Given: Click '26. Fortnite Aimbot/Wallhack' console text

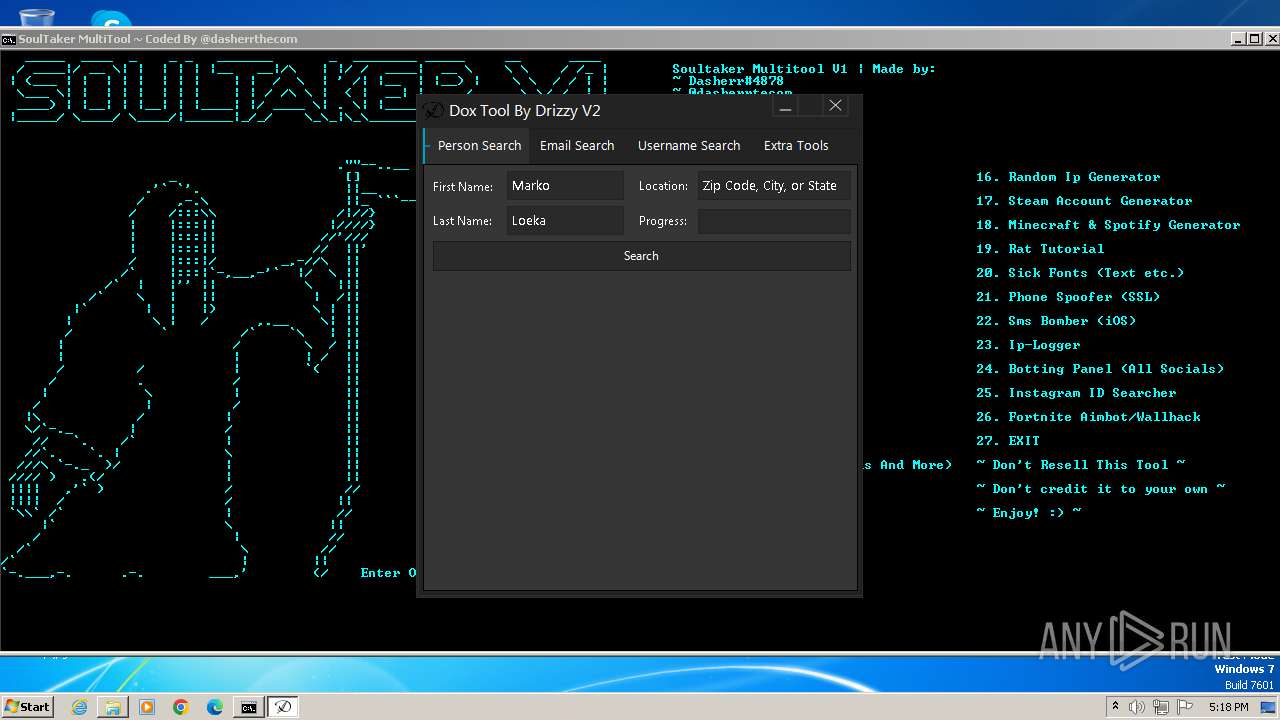Looking at the screenshot, I should (x=1088, y=417).
